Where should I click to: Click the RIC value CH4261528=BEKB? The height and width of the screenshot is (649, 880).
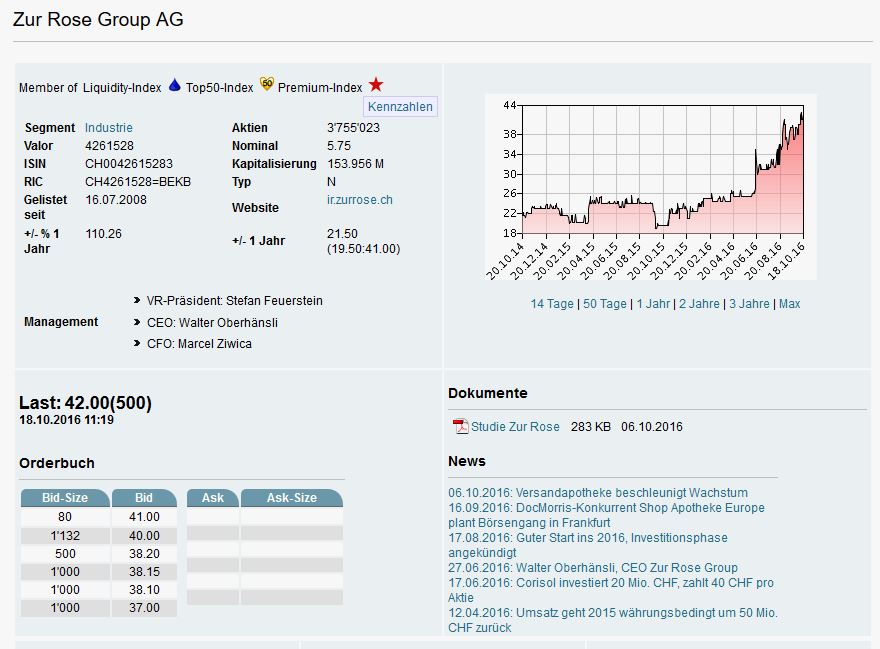[x=138, y=182]
